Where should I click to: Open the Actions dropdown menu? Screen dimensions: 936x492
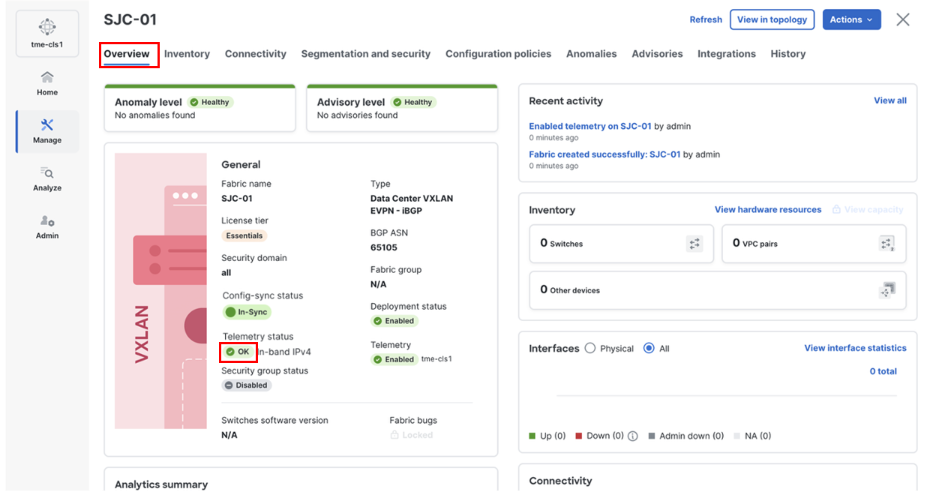[852, 20]
